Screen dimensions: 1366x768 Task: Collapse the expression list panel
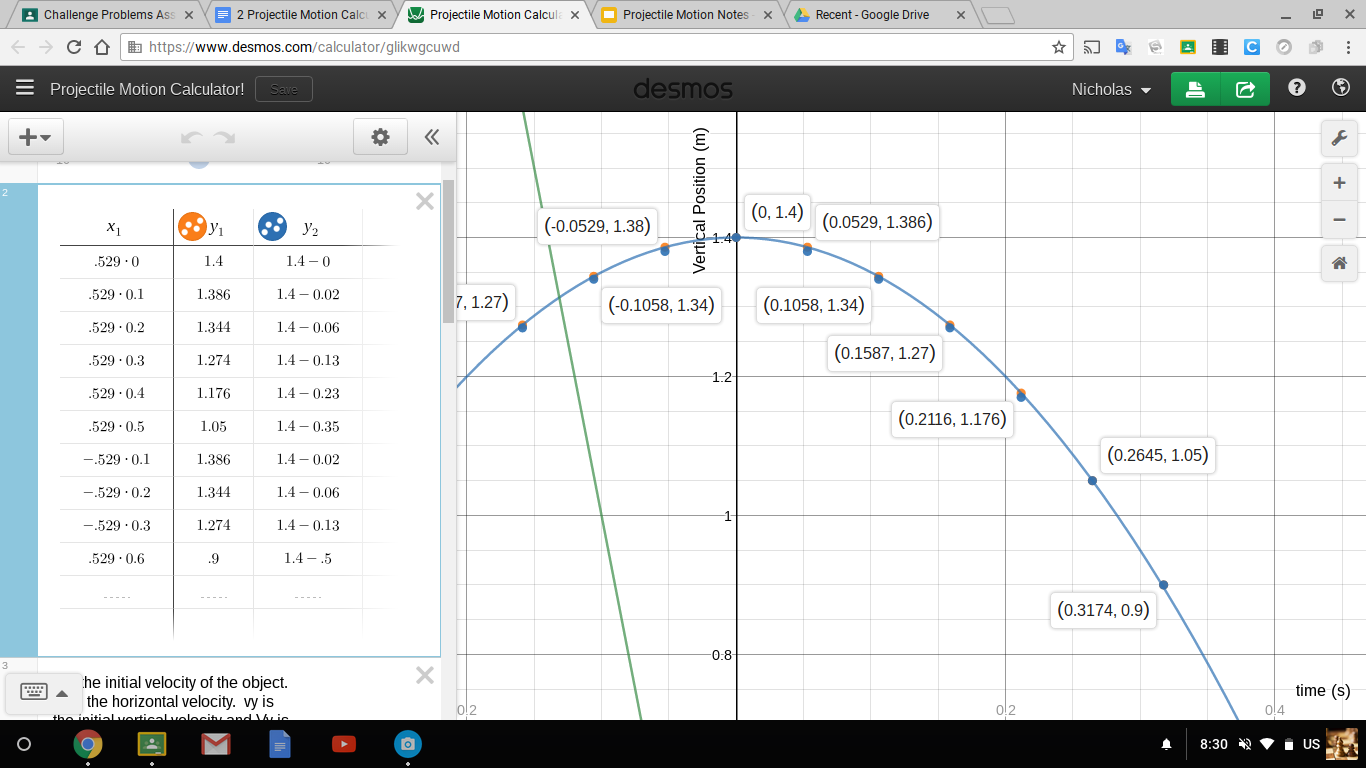[x=432, y=137]
